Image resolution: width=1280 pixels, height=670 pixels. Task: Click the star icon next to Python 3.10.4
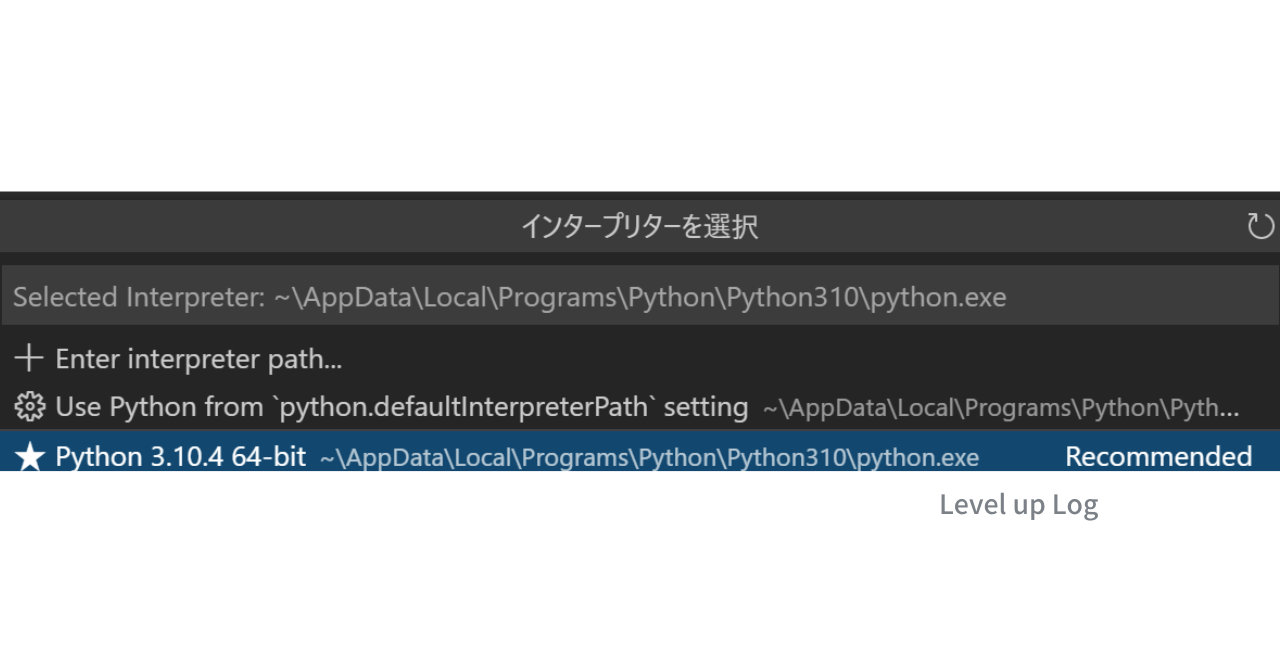(31, 456)
